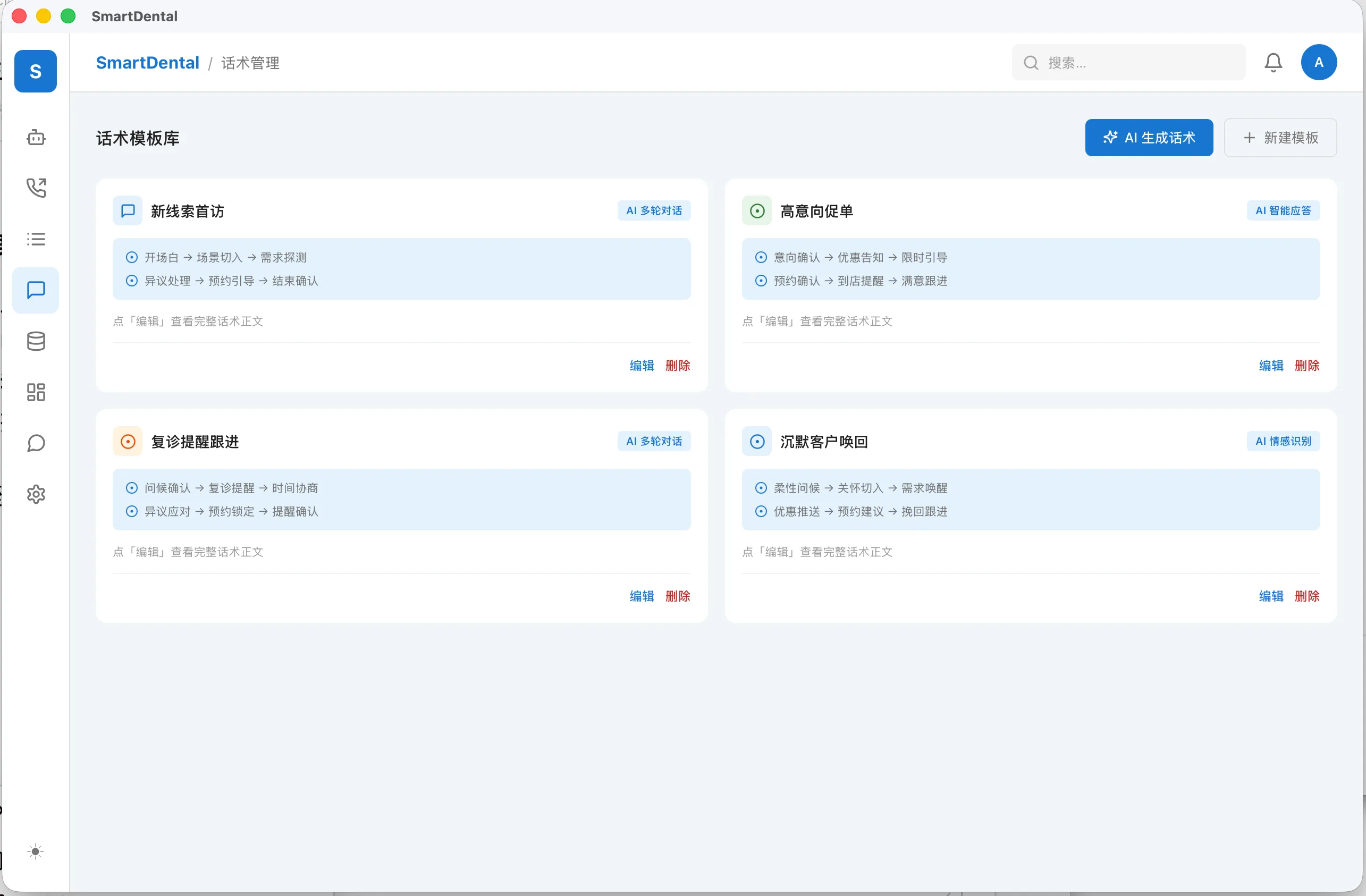This screenshot has width=1366, height=896.
Task: Click the 新建模板 button
Action: coord(1280,138)
